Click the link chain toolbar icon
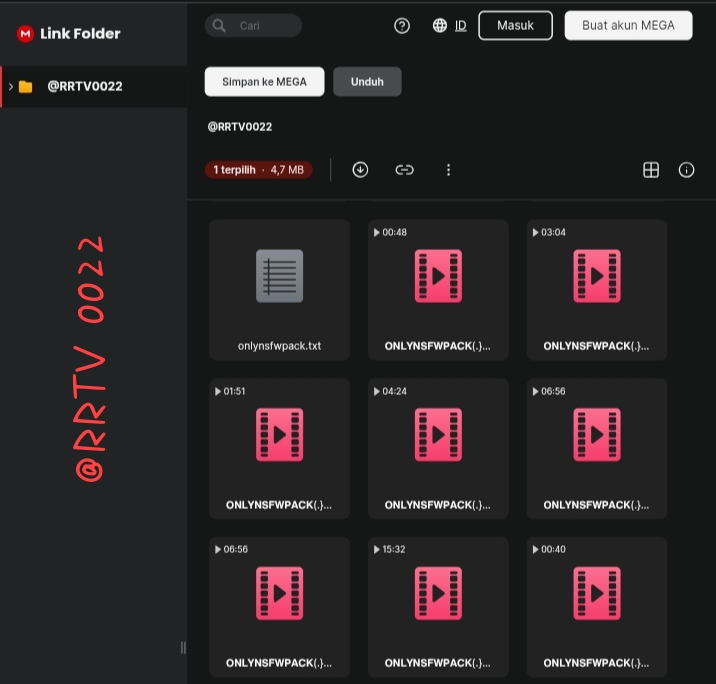This screenshot has height=684, width=716. coord(404,170)
